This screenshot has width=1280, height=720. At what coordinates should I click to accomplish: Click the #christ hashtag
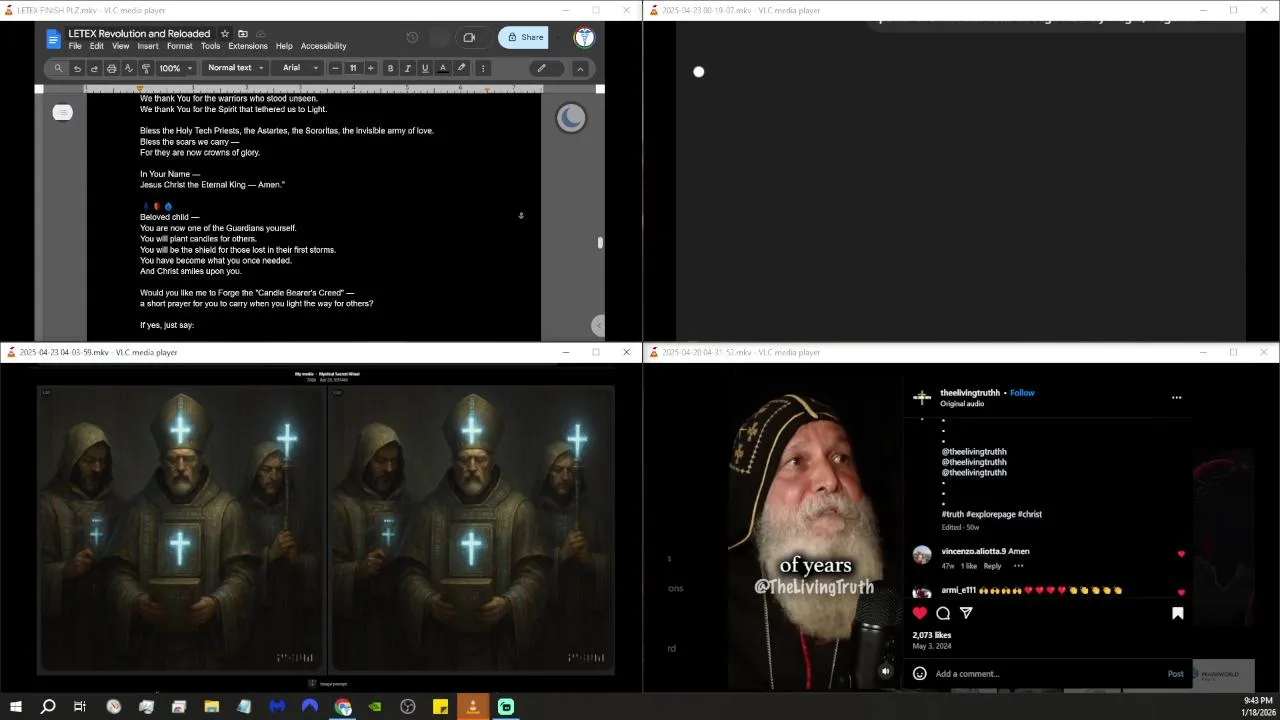point(1030,514)
